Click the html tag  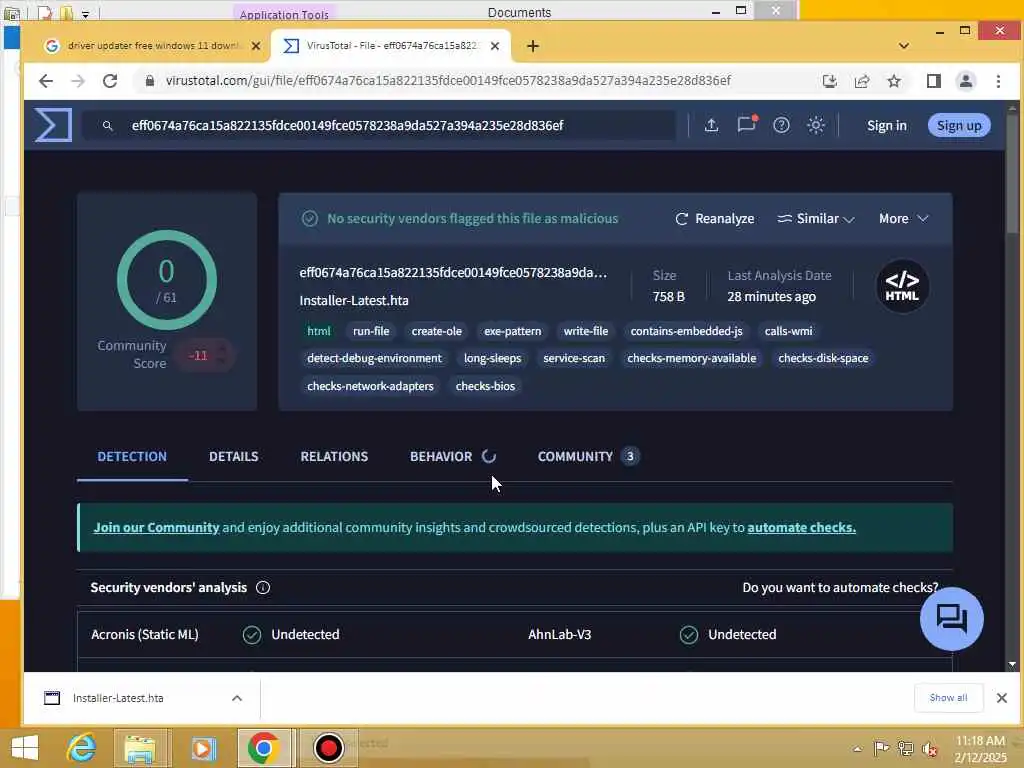[x=319, y=331]
